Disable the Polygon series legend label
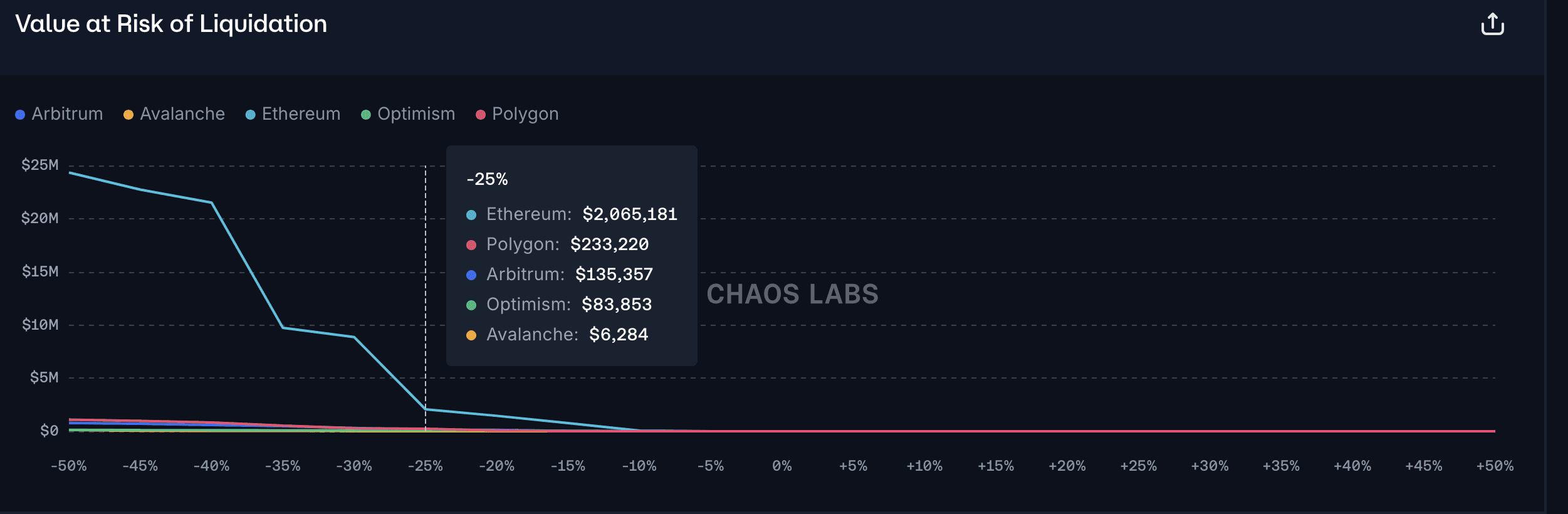Viewport: 1568px width, 514px height. coord(525,114)
